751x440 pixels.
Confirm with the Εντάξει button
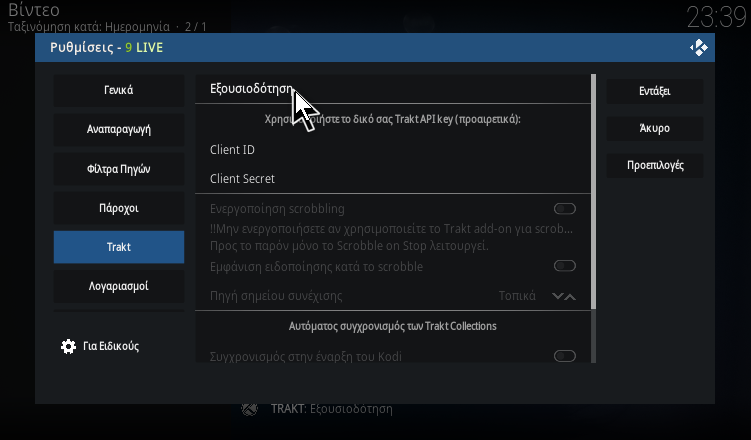[x=655, y=91]
